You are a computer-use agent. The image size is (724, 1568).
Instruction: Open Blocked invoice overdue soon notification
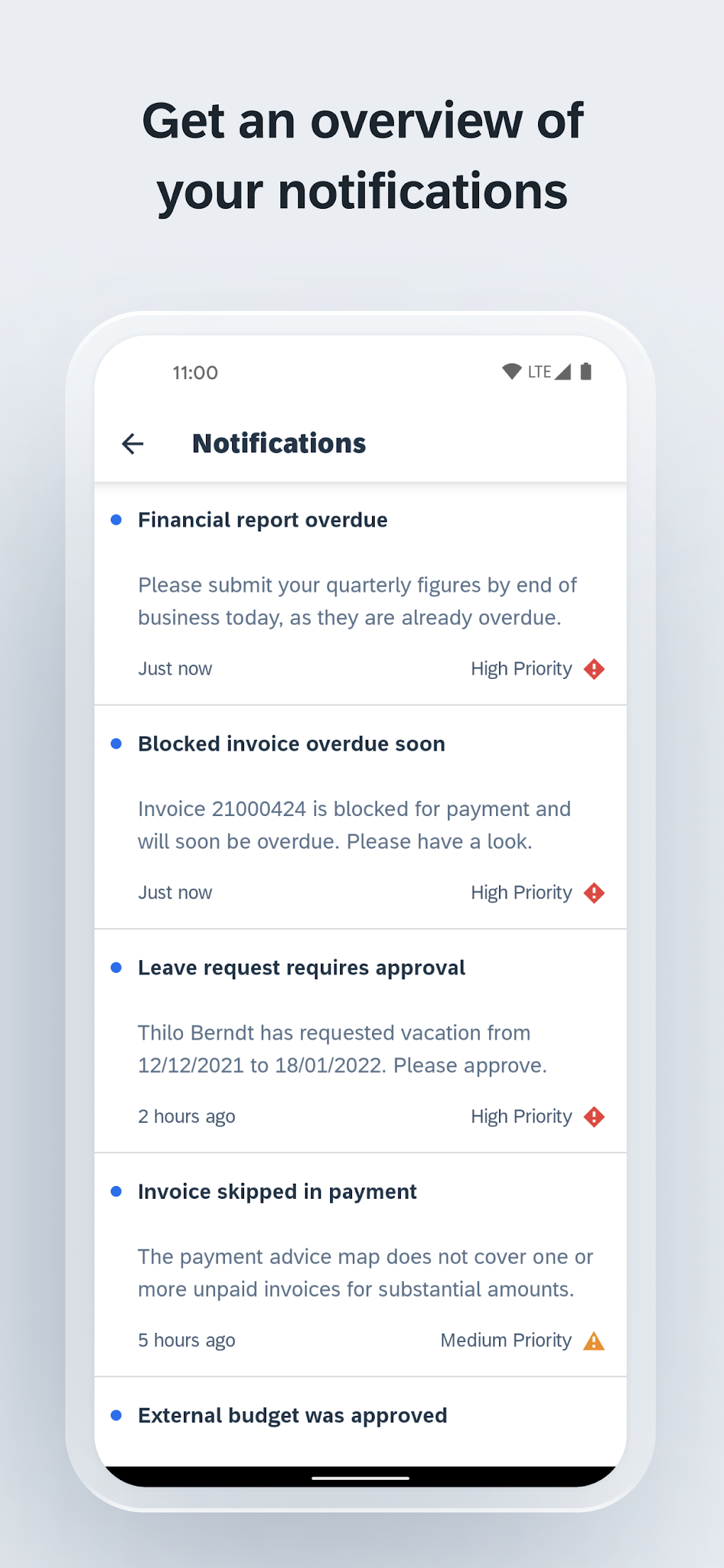coord(292,744)
